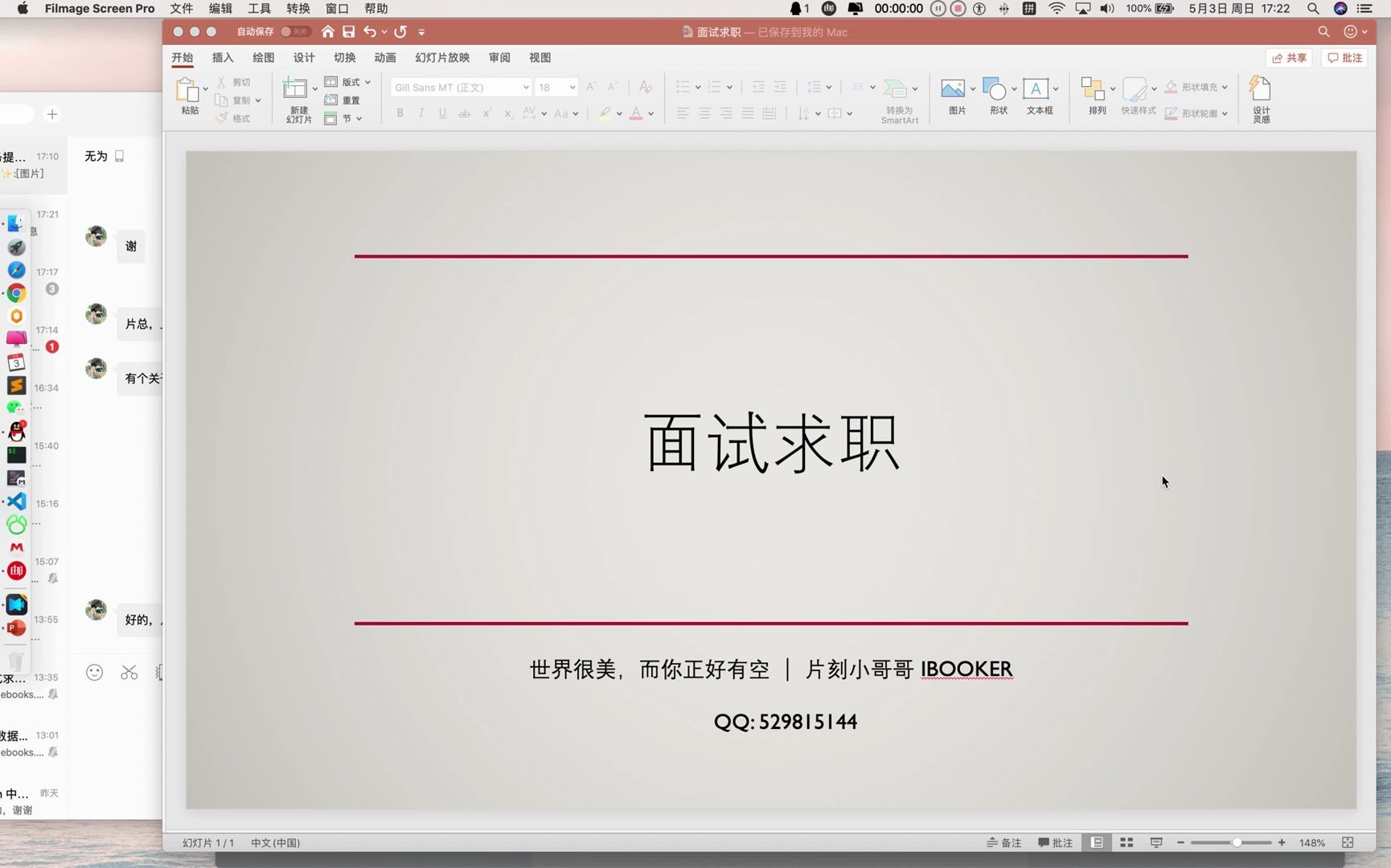Viewport: 1391px width, 868px height.
Task: Click the Undo arrow icon
Action: [x=369, y=31]
